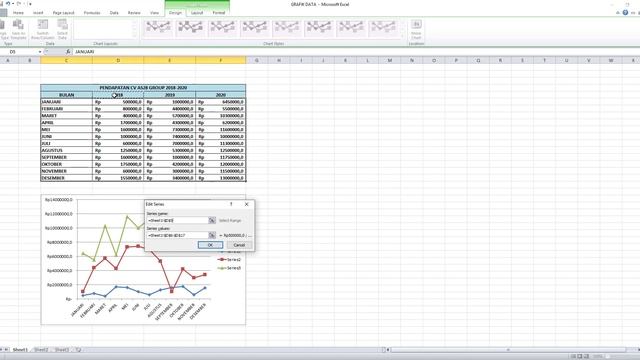Apply the second chart style thumbnail

coord(190,28)
